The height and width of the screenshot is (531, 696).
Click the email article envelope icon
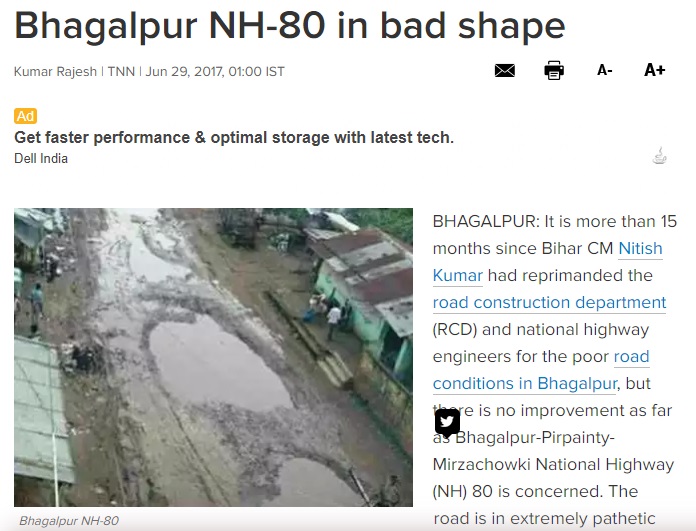pyautogui.click(x=505, y=70)
